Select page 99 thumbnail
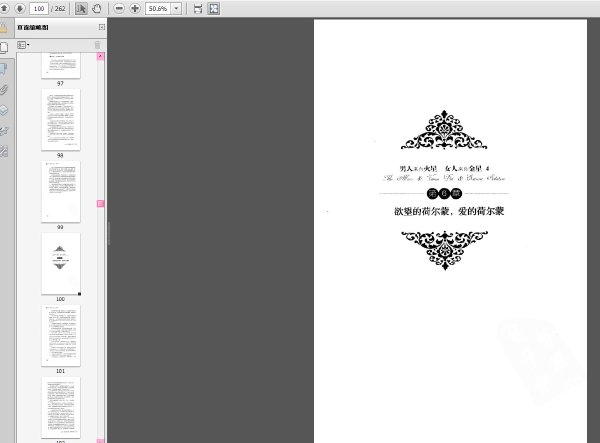The width and height of the screenshot is (600, 443). (61, 192)
